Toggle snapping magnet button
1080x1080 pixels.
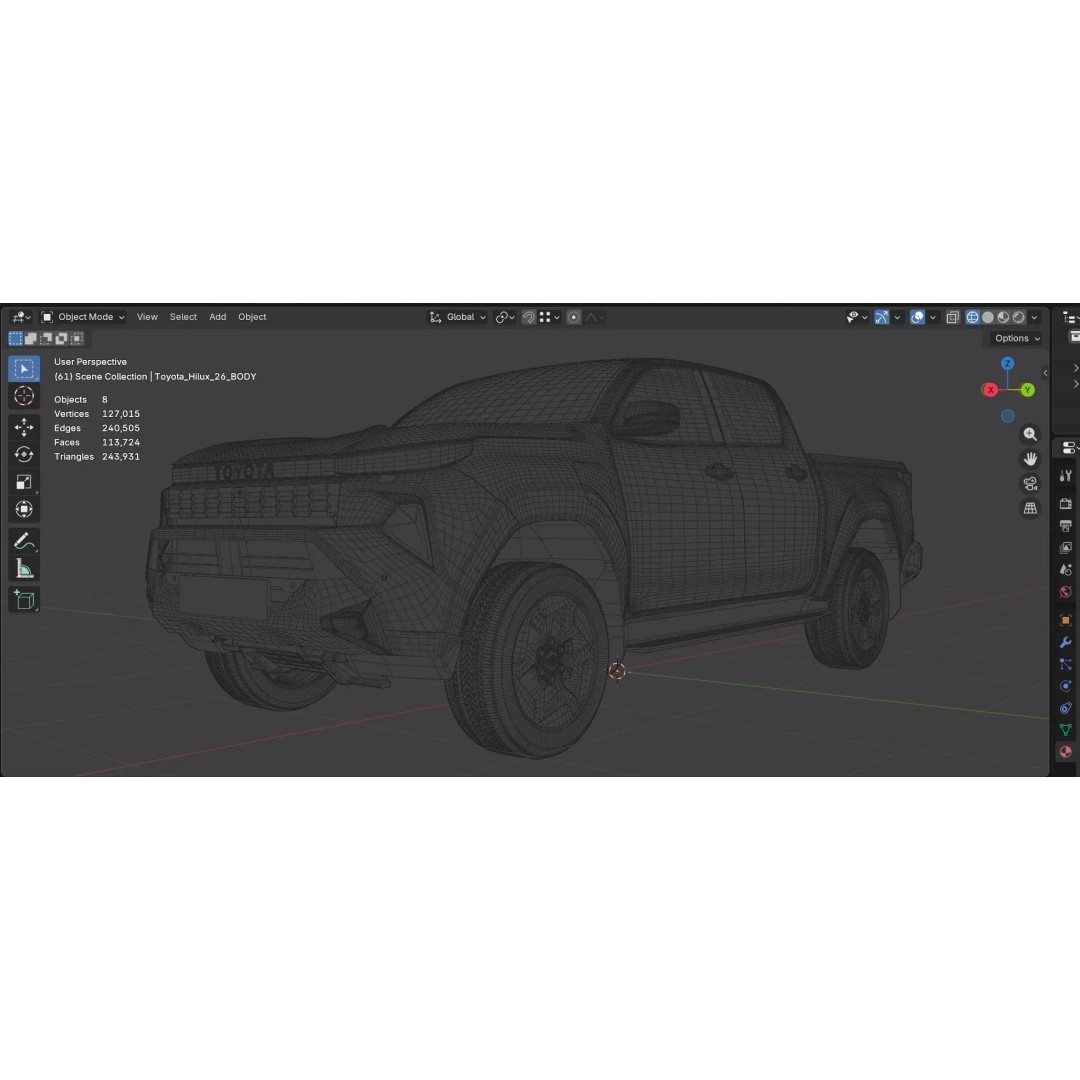(x=529, y=318)
